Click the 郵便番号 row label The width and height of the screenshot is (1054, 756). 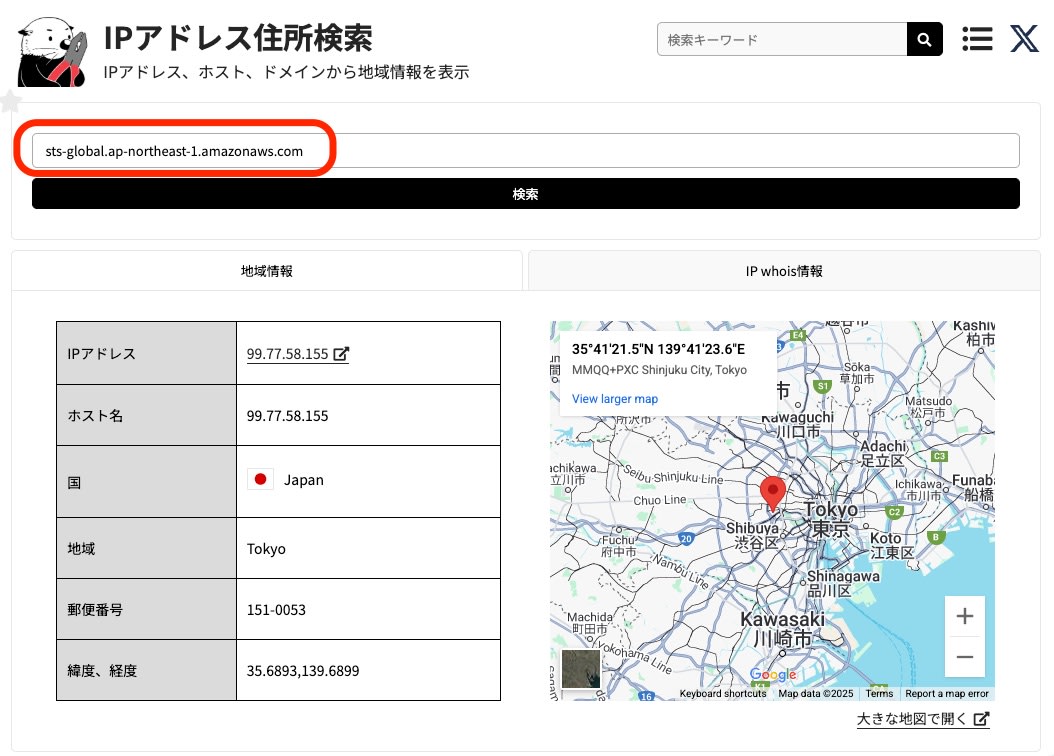point(95,610)
